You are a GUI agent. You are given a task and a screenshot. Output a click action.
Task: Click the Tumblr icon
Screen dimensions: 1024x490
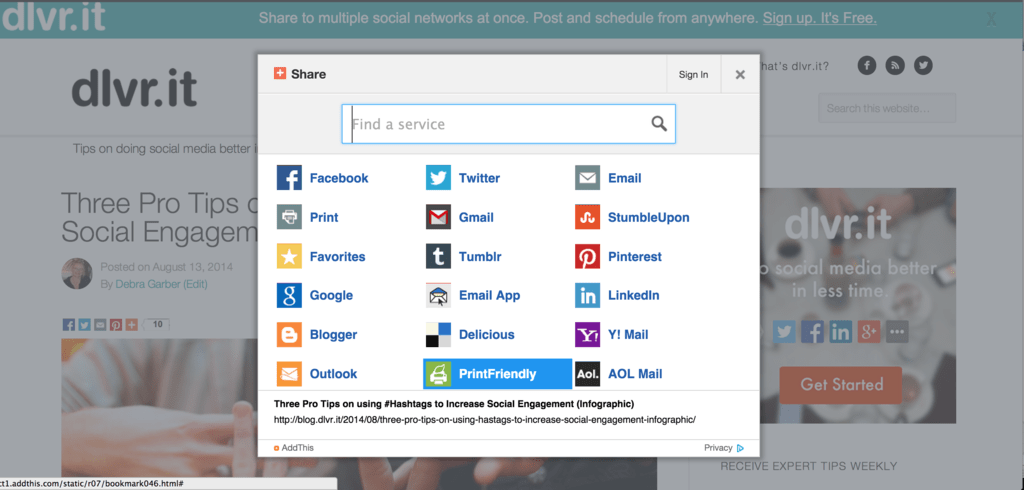click(x=438, y=256)
